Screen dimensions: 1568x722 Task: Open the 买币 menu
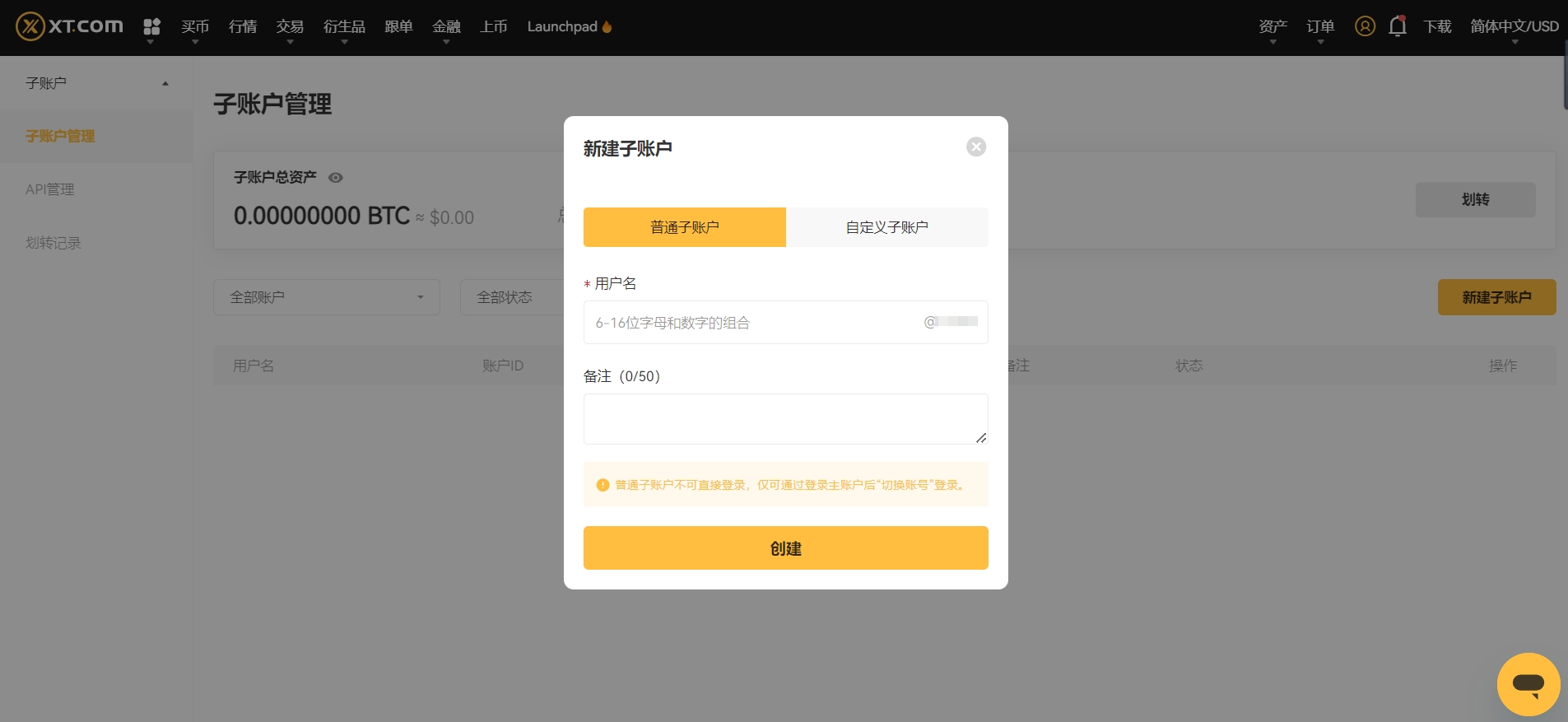pyautogui.click(x=195, y=27)
